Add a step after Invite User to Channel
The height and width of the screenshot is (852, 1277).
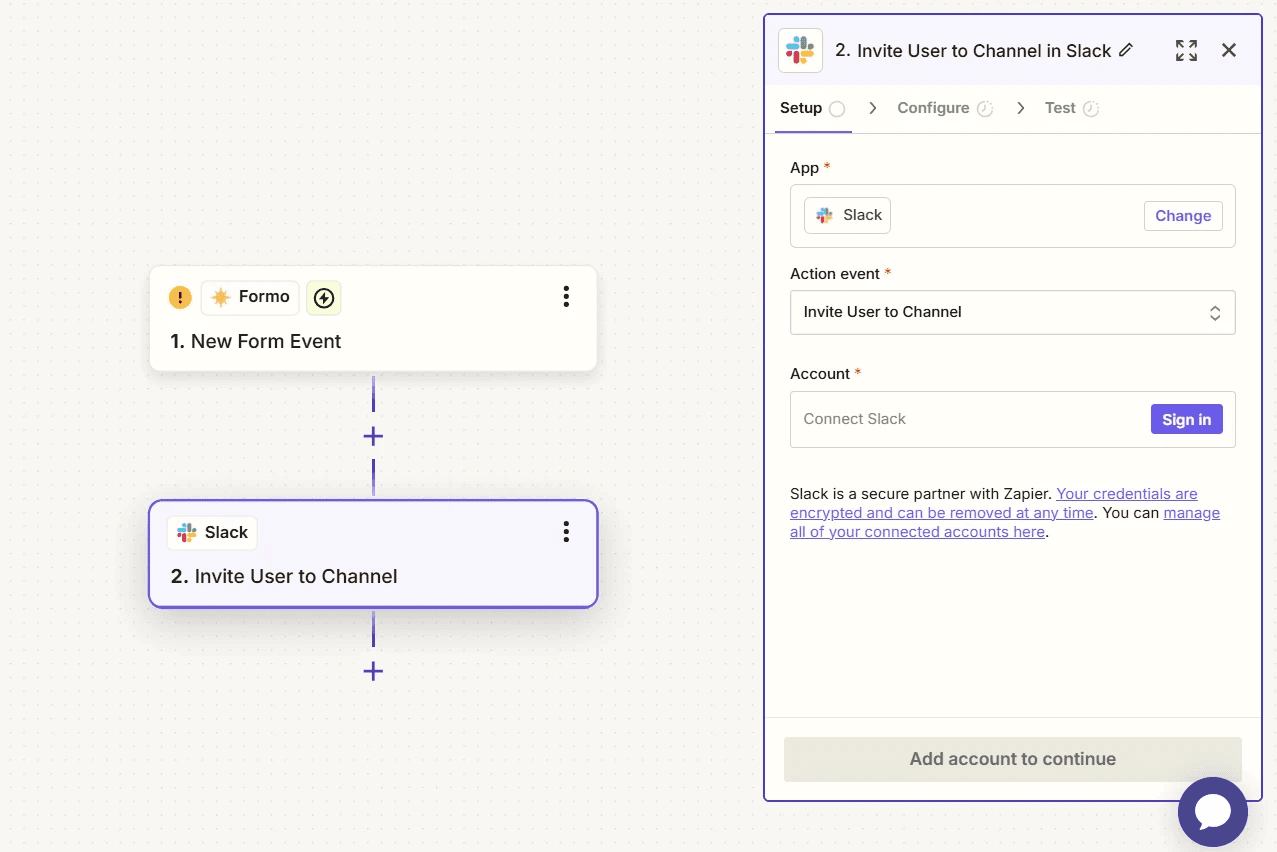[x=373, y=671]
